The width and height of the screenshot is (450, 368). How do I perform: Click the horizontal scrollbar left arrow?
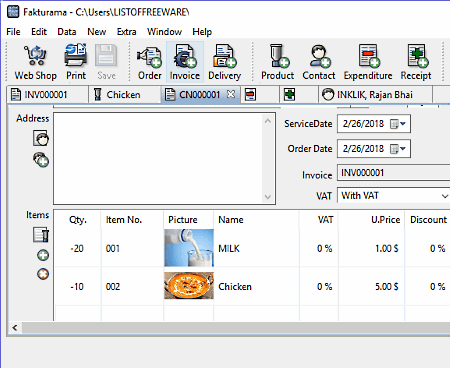point(15,328)
